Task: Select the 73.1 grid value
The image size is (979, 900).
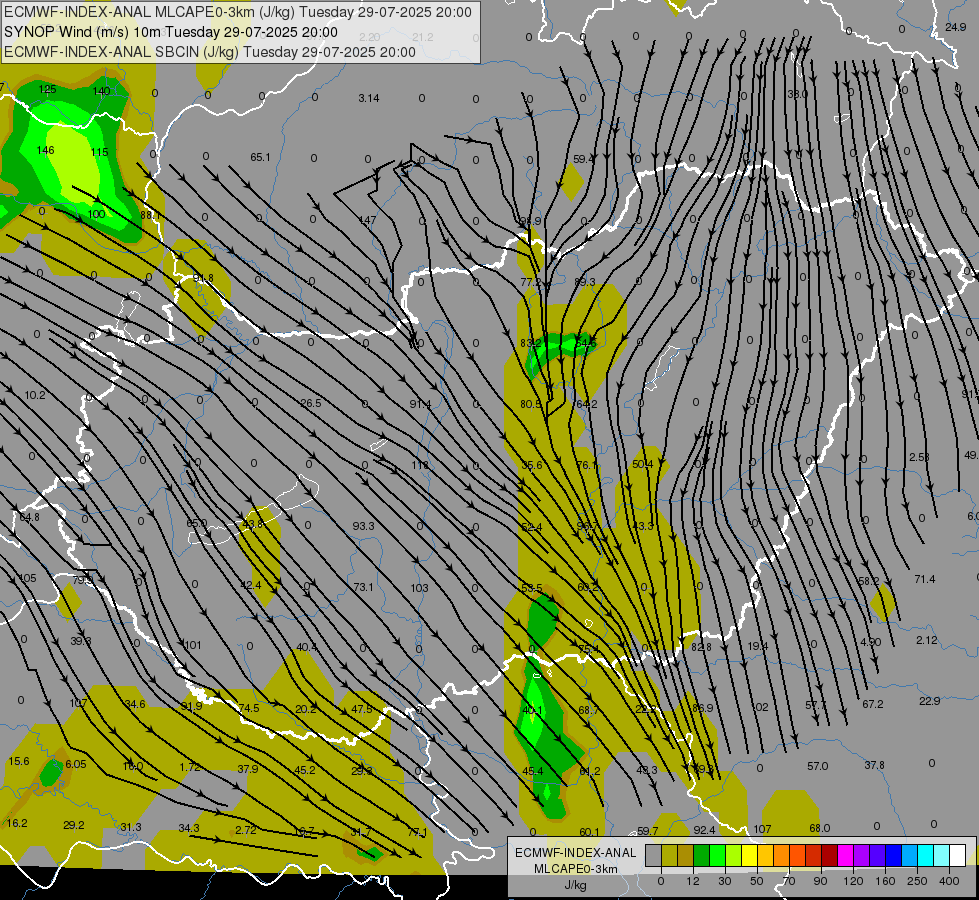Action: pos(363,587)
